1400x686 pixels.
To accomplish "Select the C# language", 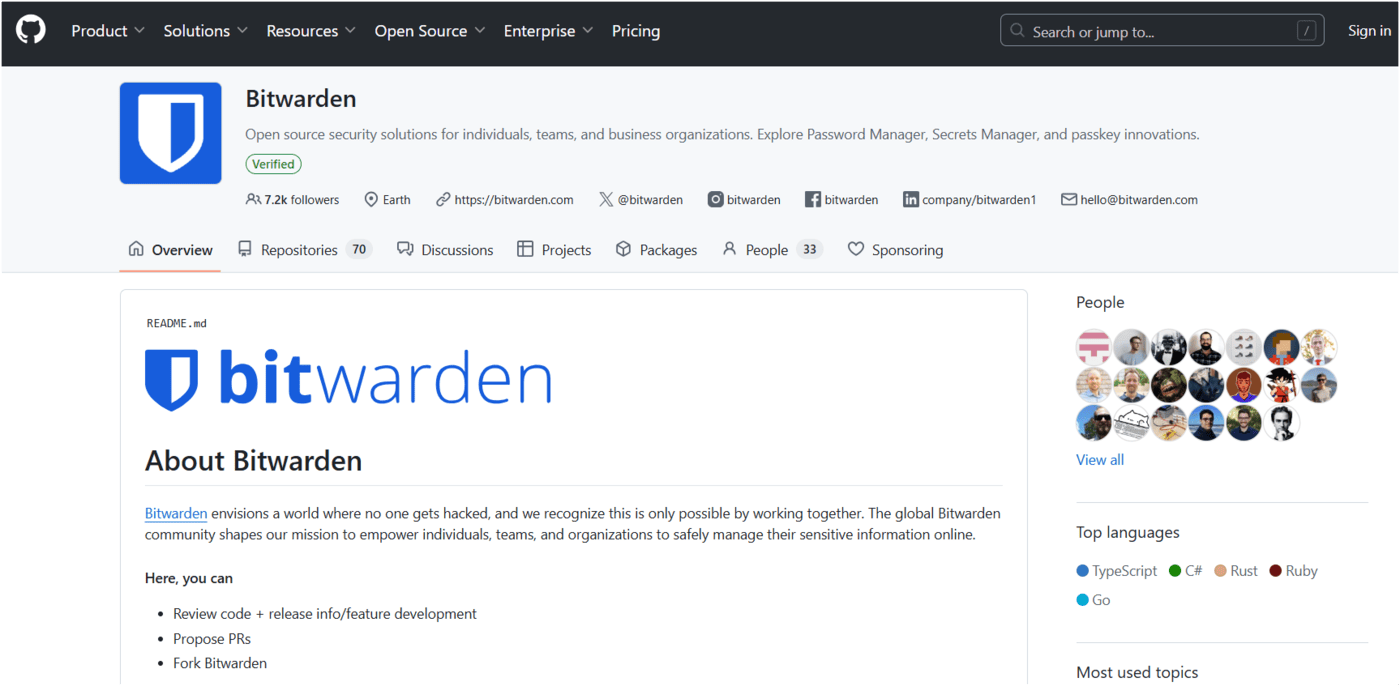I will [1185, 571].
